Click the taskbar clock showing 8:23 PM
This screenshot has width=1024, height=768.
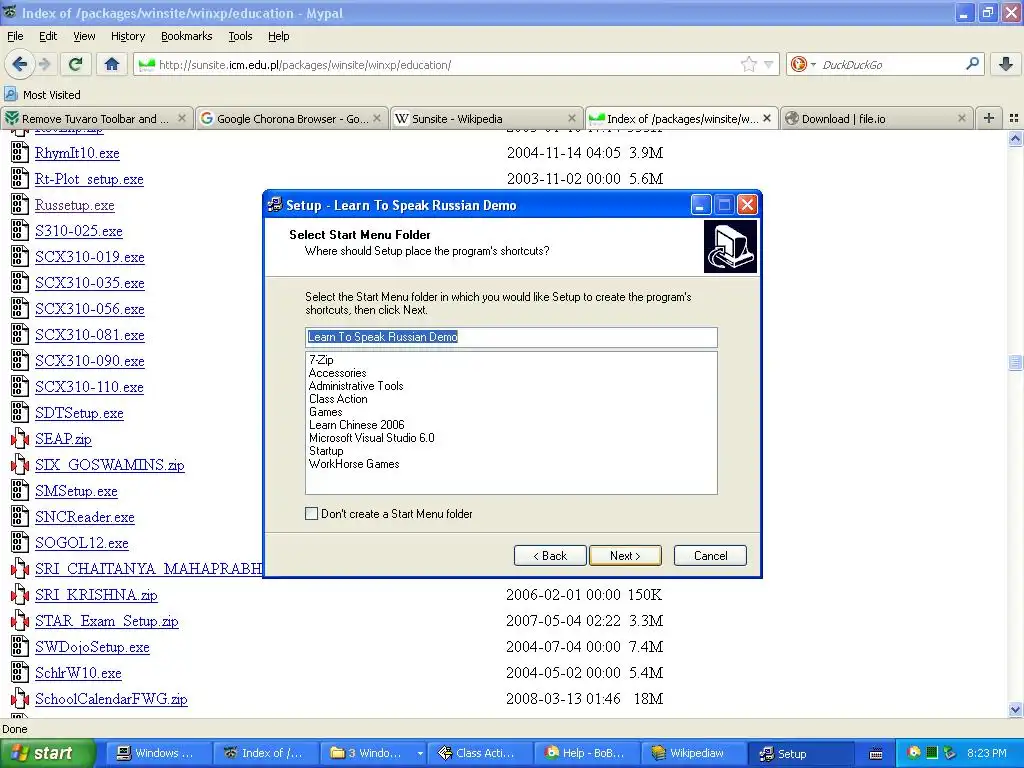[x=986, y=753]
